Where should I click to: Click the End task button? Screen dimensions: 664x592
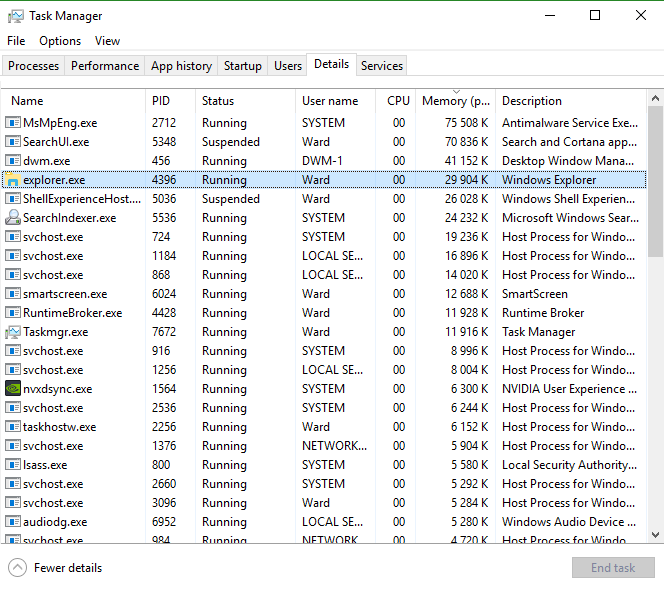613,568
